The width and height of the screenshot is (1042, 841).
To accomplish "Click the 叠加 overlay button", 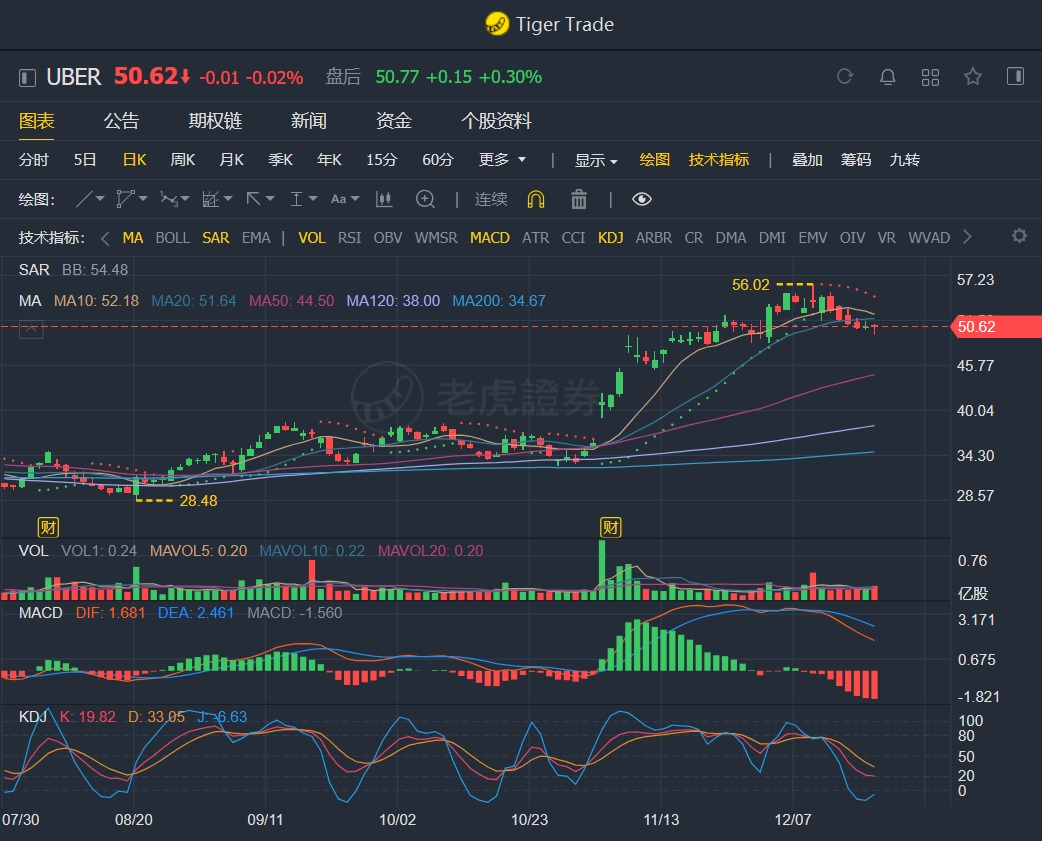I will pyautogui.click(x=807, y=159).
